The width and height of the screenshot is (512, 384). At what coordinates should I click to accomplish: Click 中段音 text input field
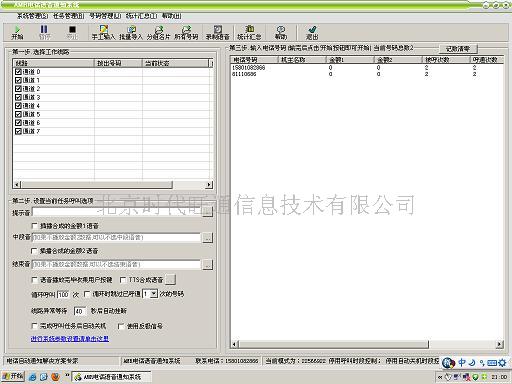(x=116, y=238)
